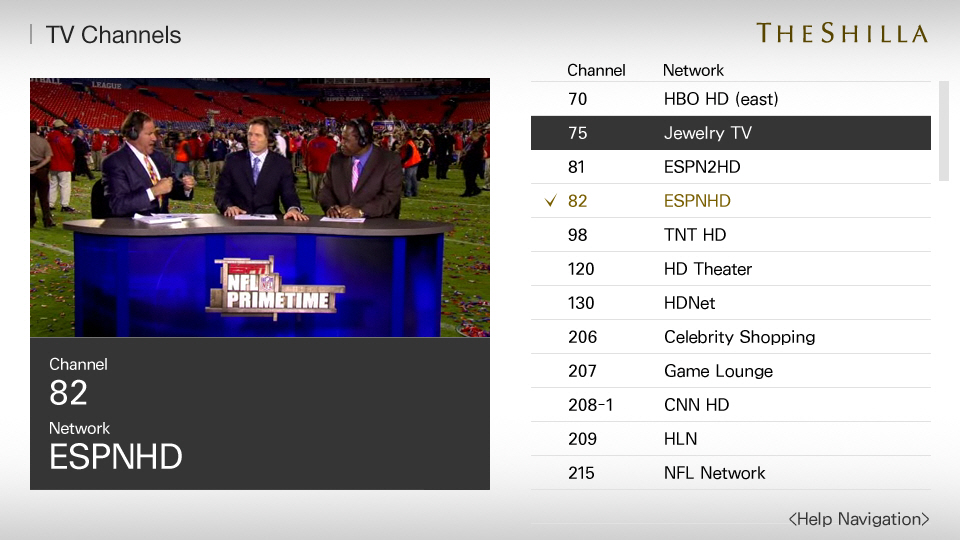Click the Channel column header
Screen dimensions: 960x540
tap(596, 70)
